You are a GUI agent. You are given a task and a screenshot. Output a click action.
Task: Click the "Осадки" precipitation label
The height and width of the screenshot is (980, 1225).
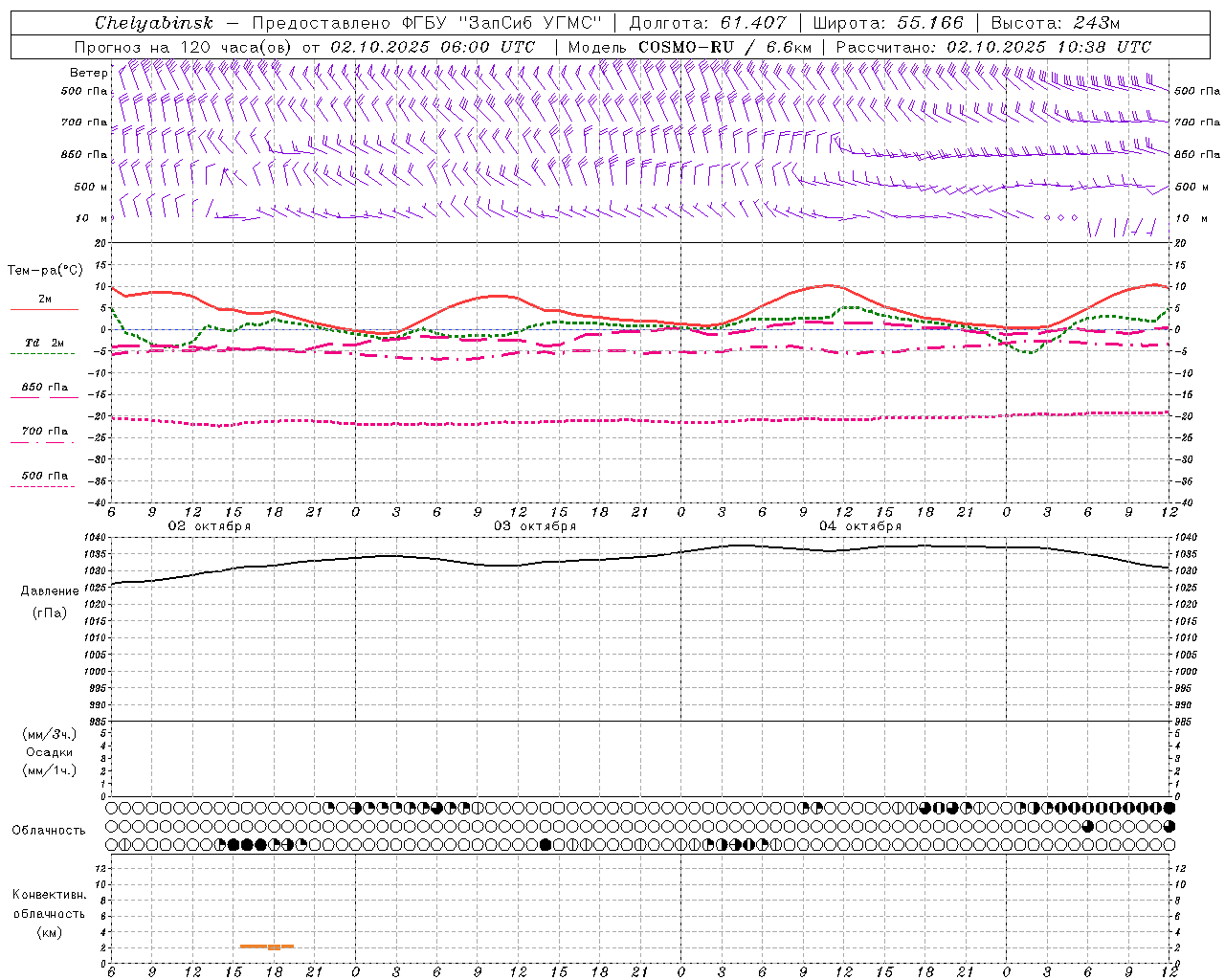coord(50,752)
